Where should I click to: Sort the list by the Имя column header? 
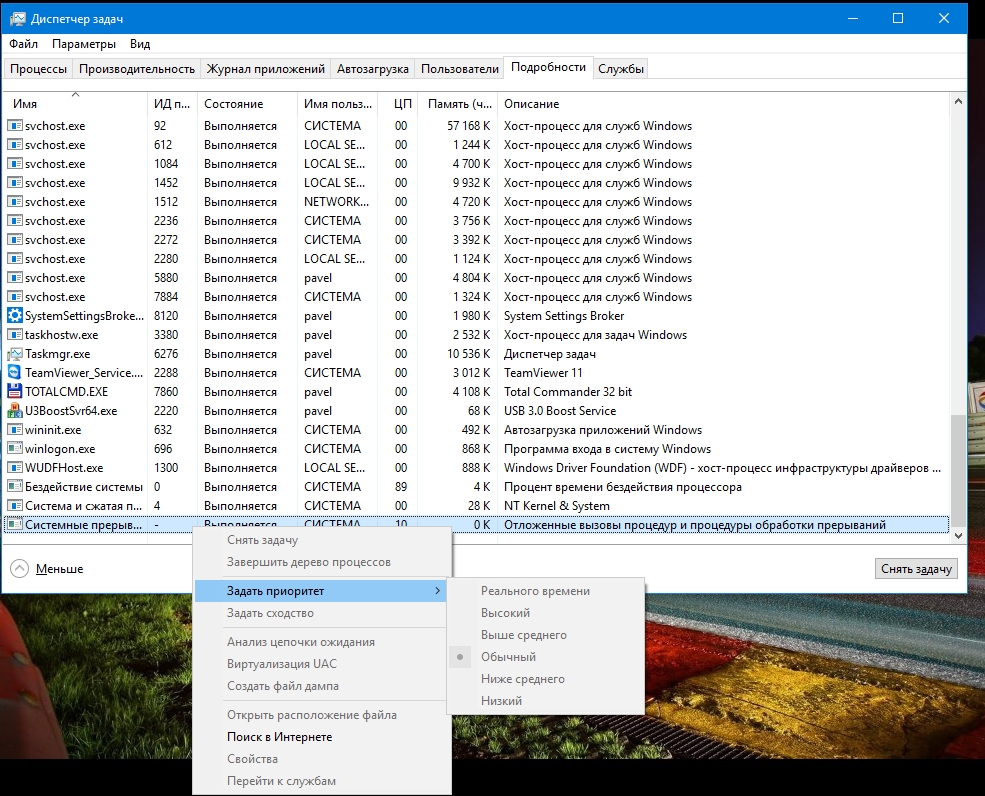pyautogui.click(x=25, y=104)
